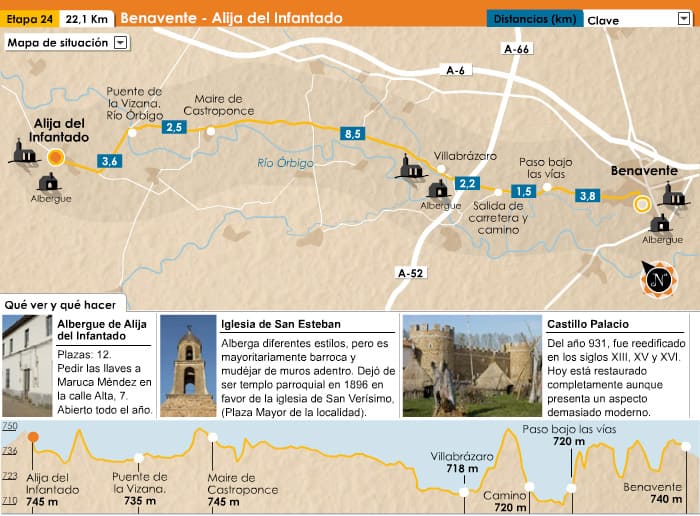Click the Paso bajo las vías map dot
The width and height of the screenshot is (700, 516).
click(547, 187)
